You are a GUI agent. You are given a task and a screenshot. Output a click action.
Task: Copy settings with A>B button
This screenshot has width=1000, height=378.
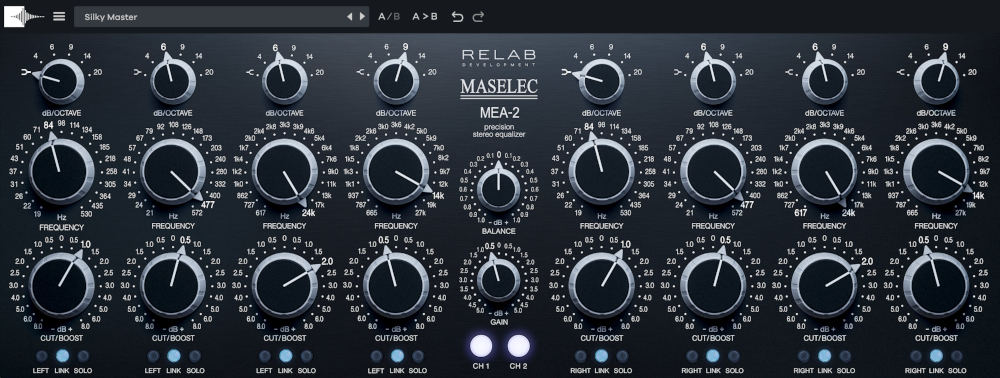(x=425, y=17)
